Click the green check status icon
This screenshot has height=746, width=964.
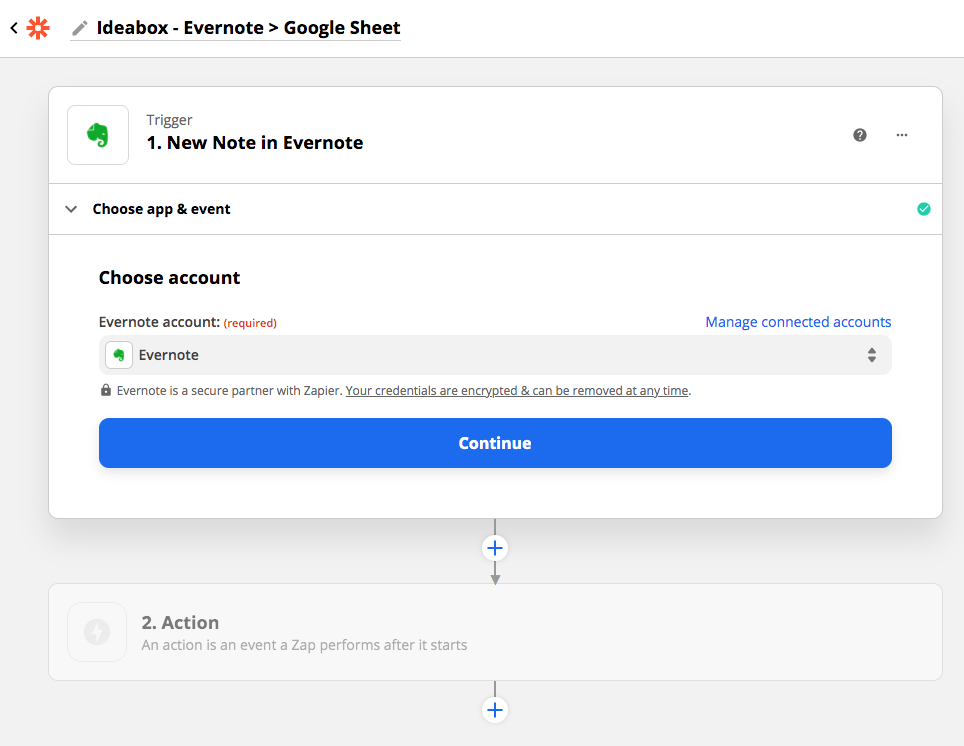[x=923, y=209]
